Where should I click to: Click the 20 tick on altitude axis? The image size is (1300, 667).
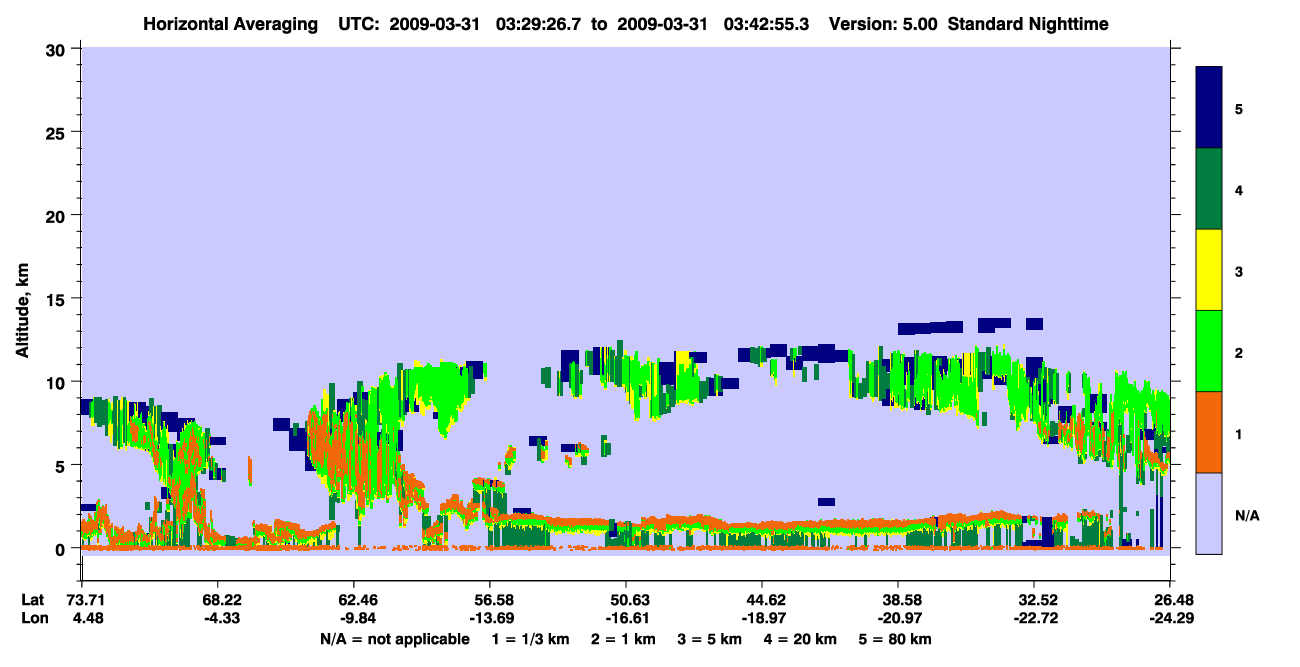click(x=57, y=215)
